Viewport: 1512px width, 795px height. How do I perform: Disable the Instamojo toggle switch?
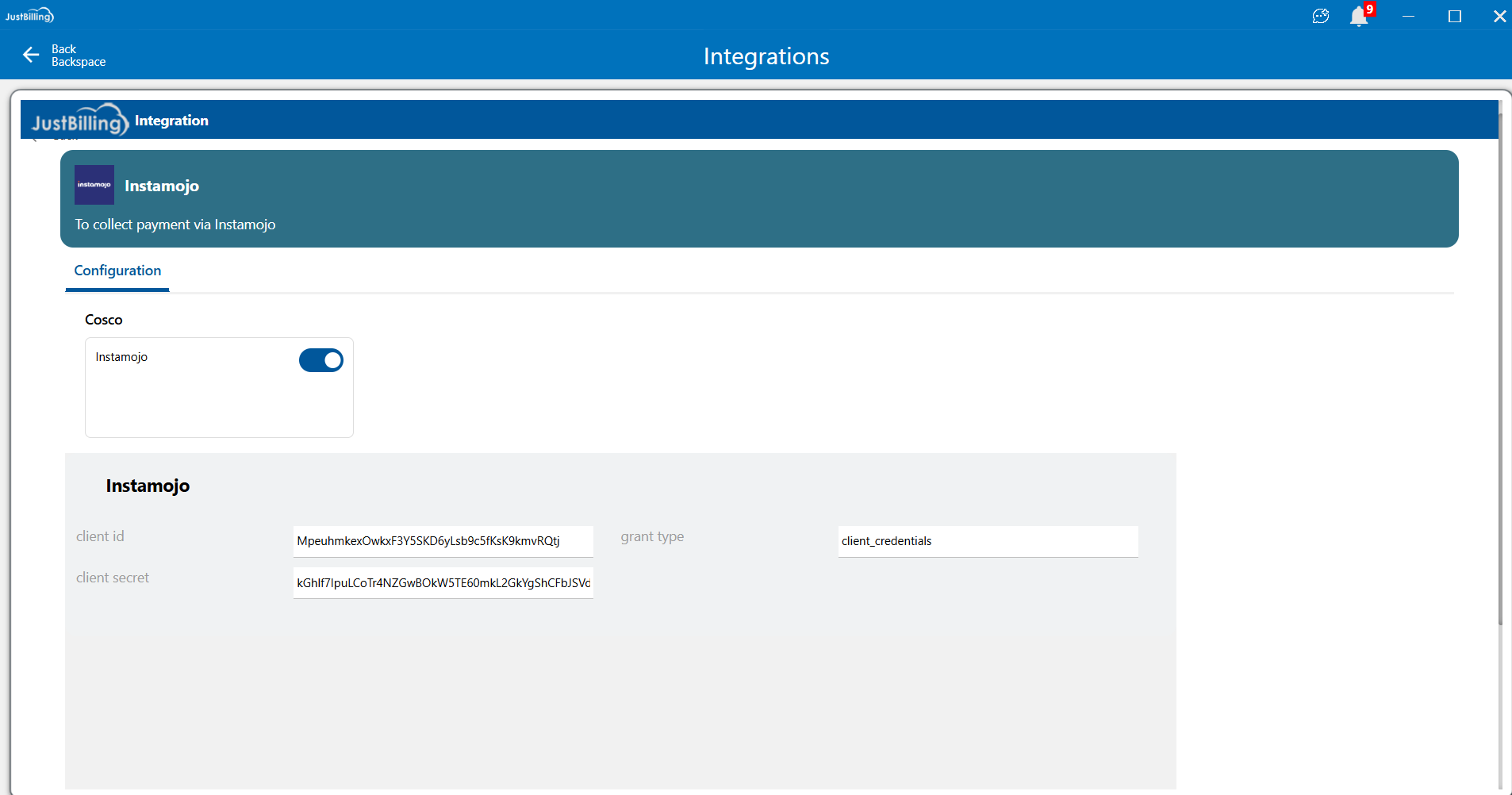pos(321,360)
